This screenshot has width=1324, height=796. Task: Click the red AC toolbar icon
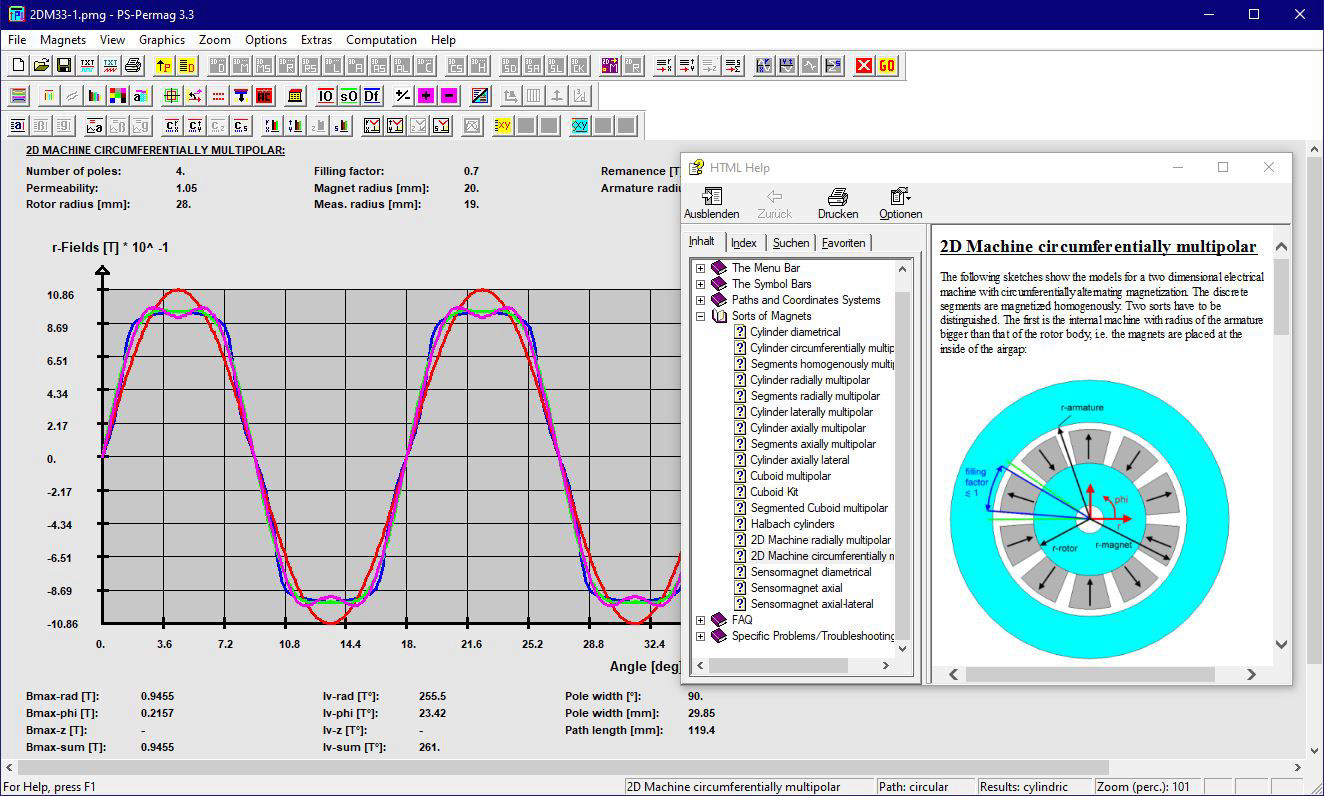[x=264, y=96]
